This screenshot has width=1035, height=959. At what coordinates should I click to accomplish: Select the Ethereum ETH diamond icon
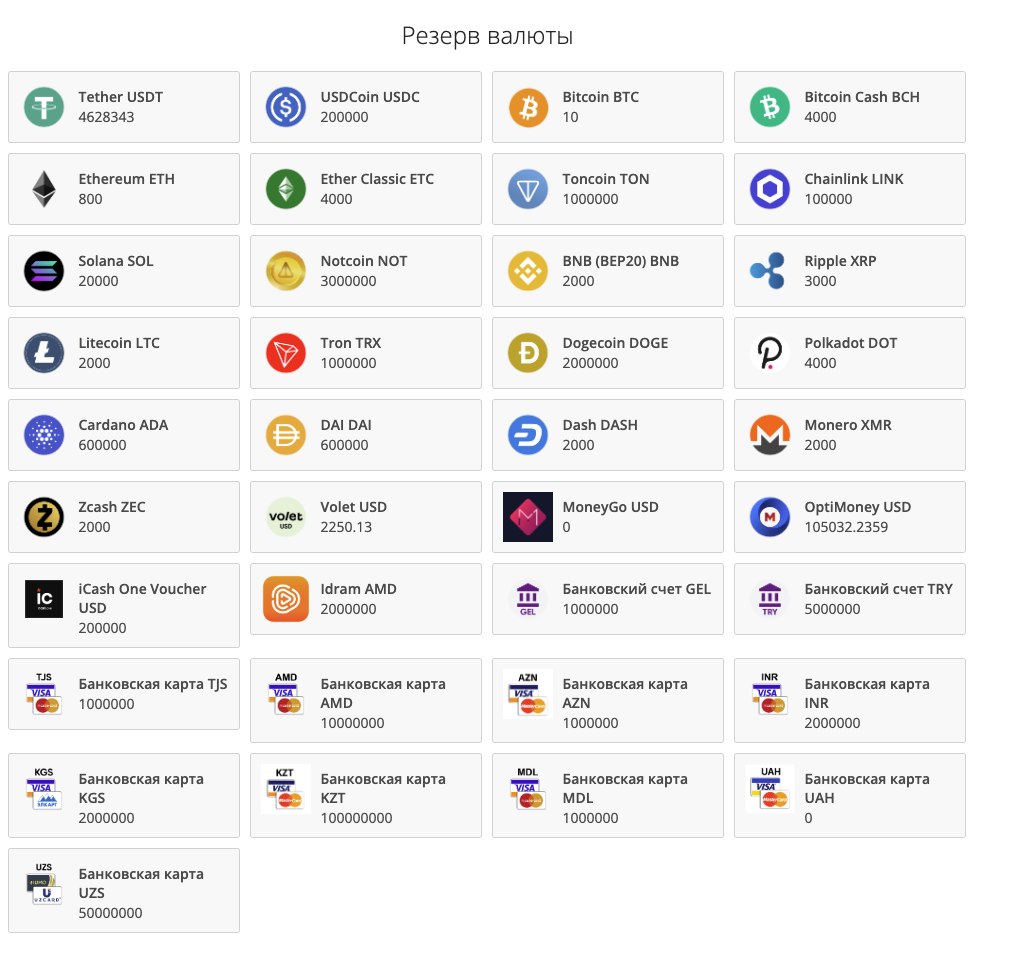(44, 189)
